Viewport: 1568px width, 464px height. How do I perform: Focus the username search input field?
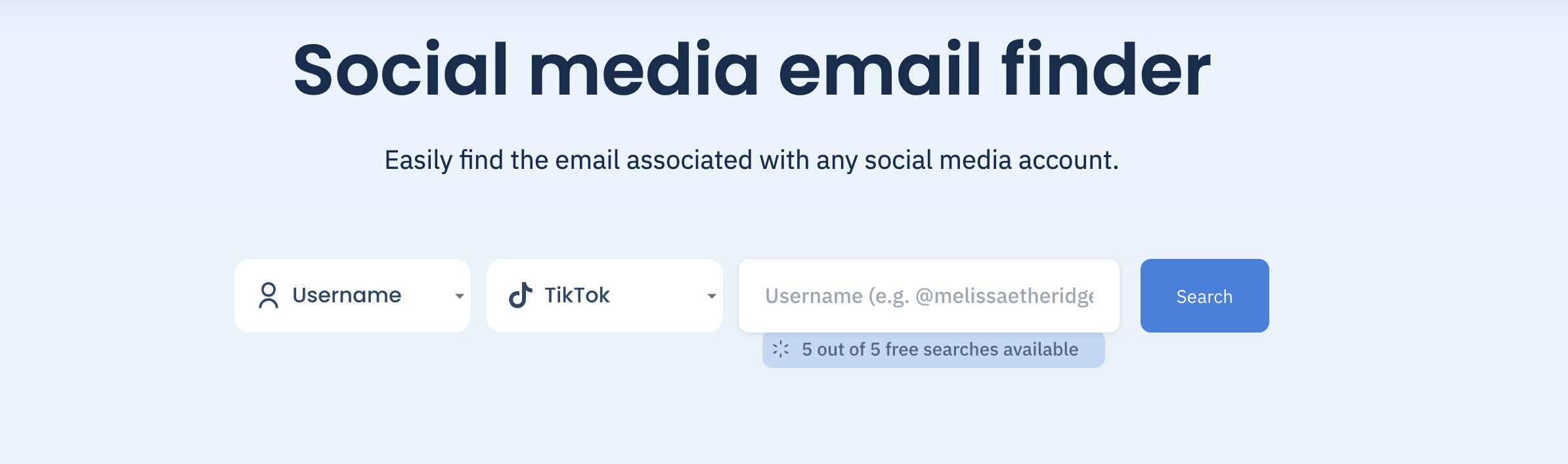928,296
